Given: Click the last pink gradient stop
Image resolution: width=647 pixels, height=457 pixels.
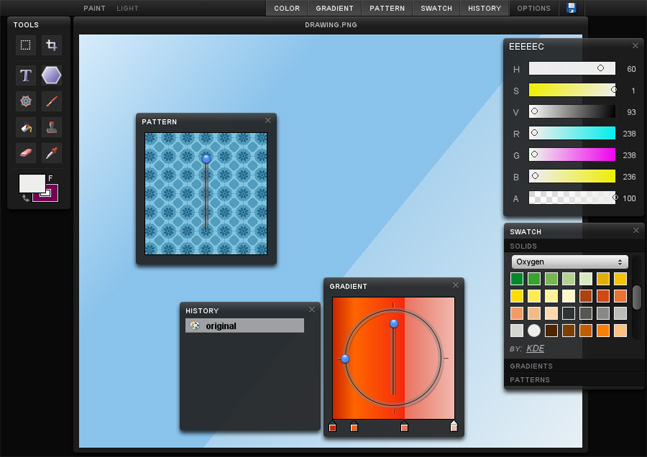Looking at the screenshot, I should [453, 426].
